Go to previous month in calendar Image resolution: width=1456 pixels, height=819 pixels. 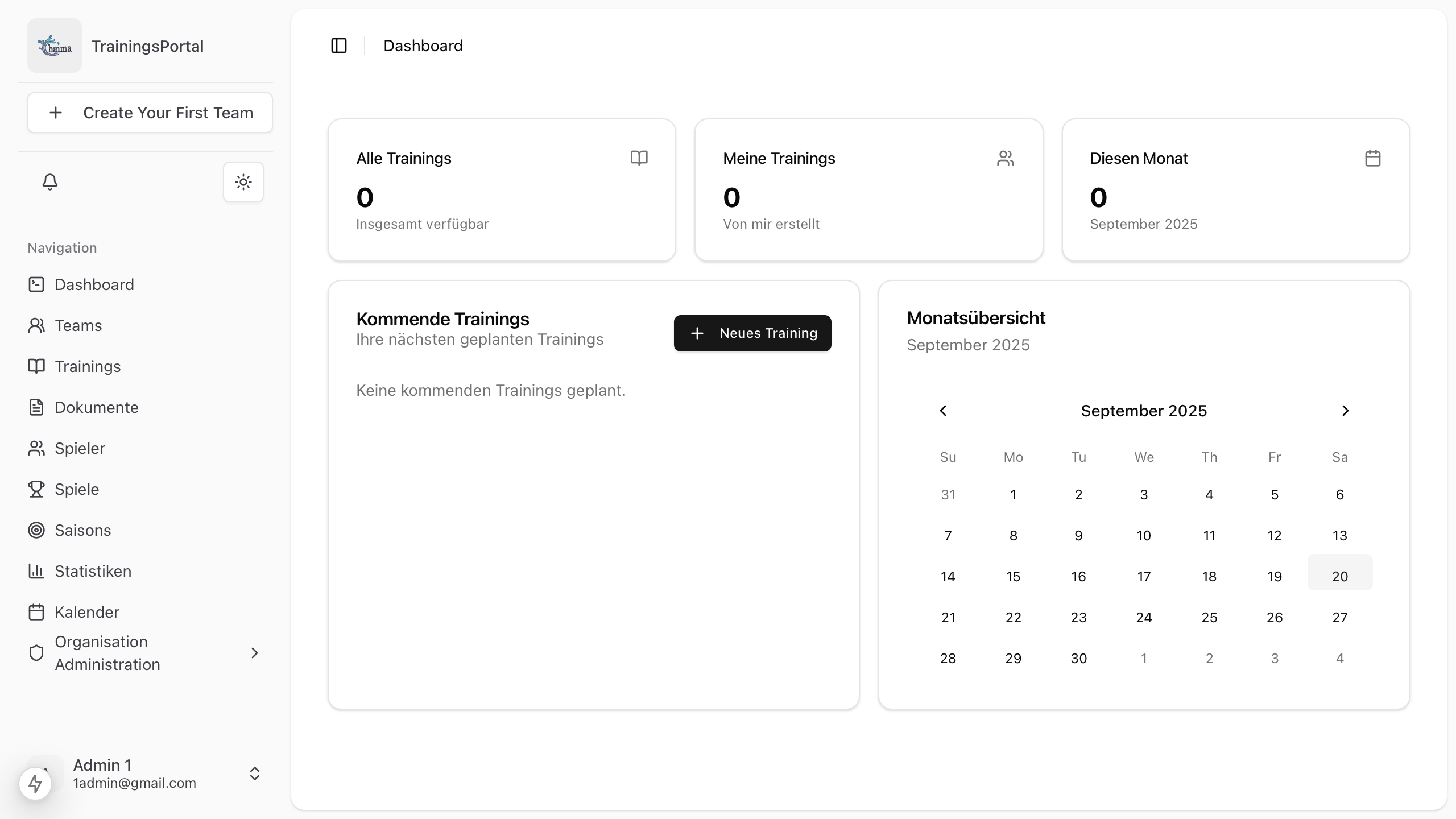tap(943, 411)
